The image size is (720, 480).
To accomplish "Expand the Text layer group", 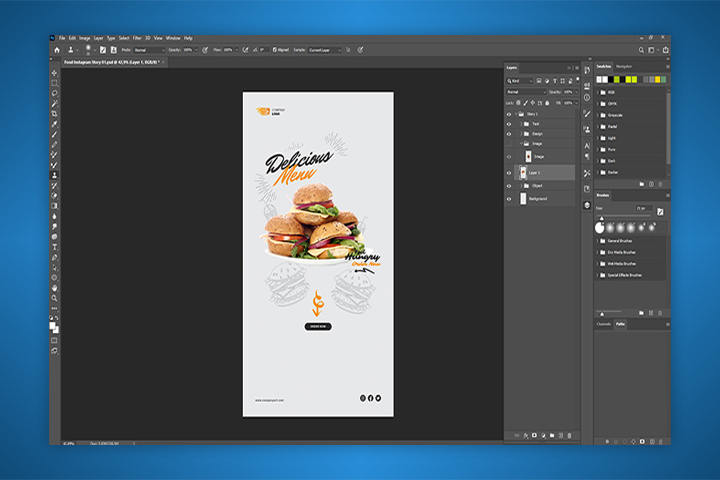I will [521, 124].
